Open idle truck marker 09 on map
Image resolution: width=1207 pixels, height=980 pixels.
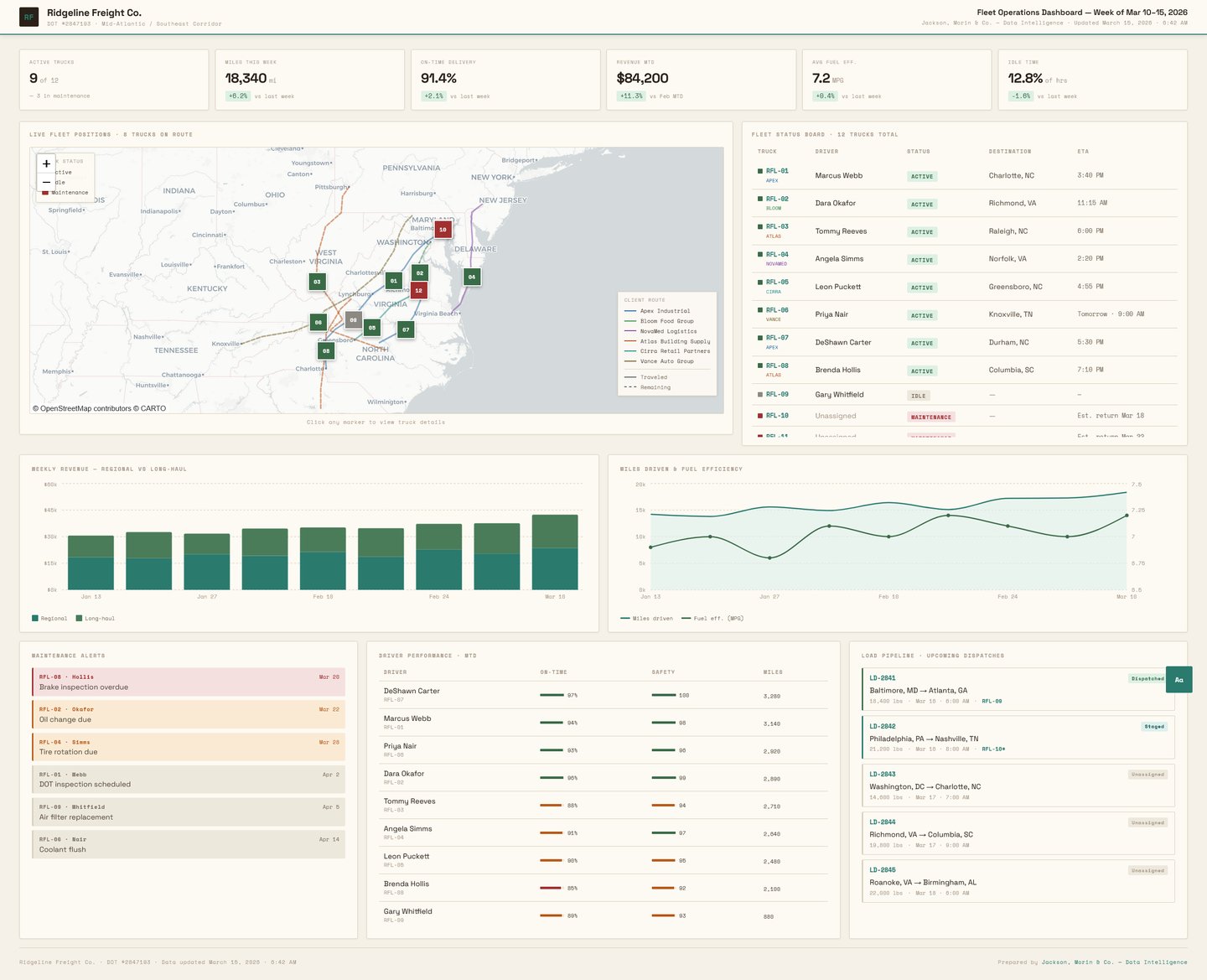353,319
